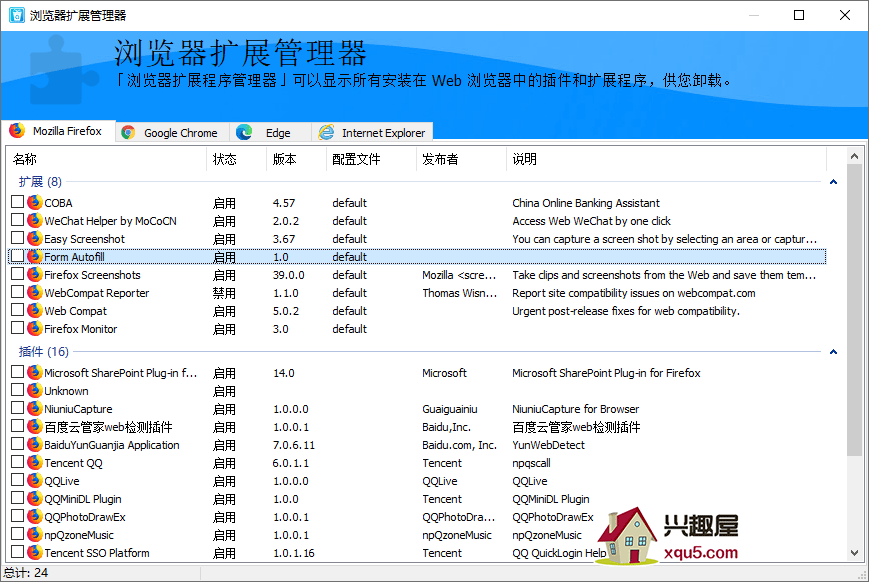The height and width of the screenshot is (582, 869).
Task: Check the WebCompat Reporter checkbox
Action: (17, 292)
